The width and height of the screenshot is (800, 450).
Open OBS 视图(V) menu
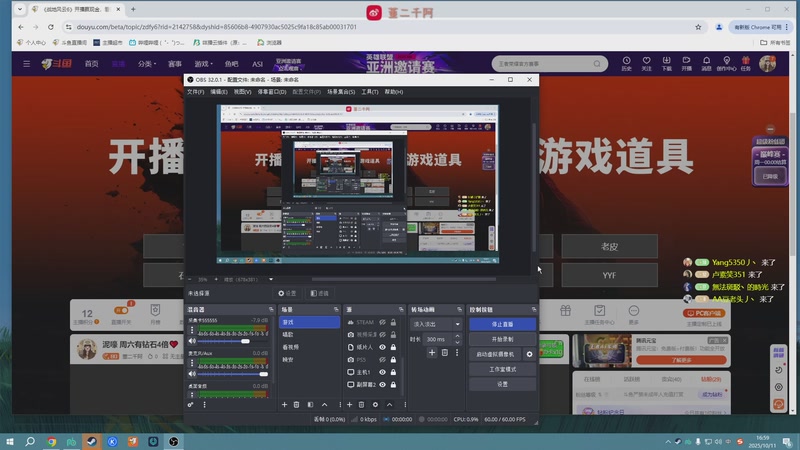[242, 92]
